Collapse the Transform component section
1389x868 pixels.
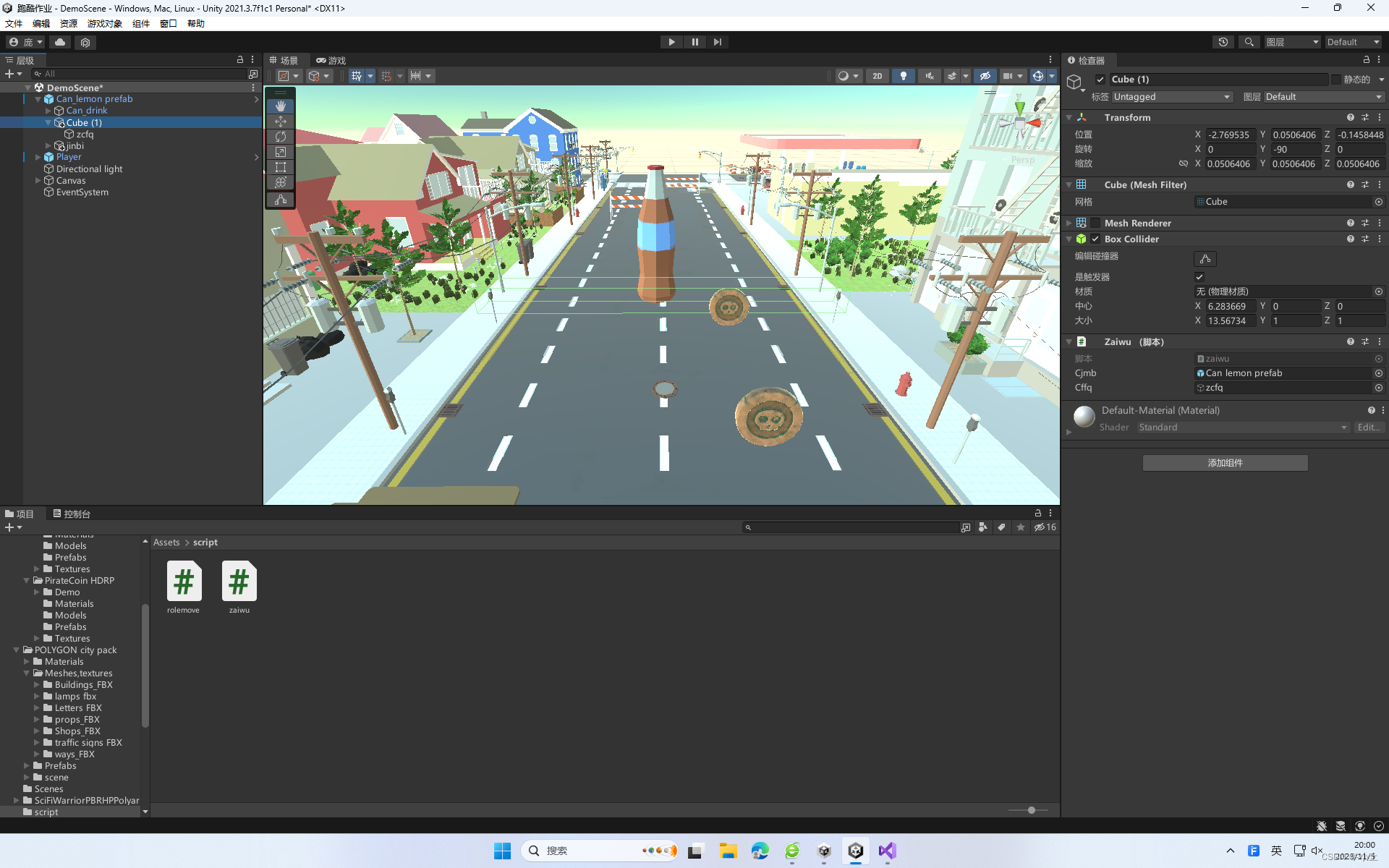click(1069, 117)
